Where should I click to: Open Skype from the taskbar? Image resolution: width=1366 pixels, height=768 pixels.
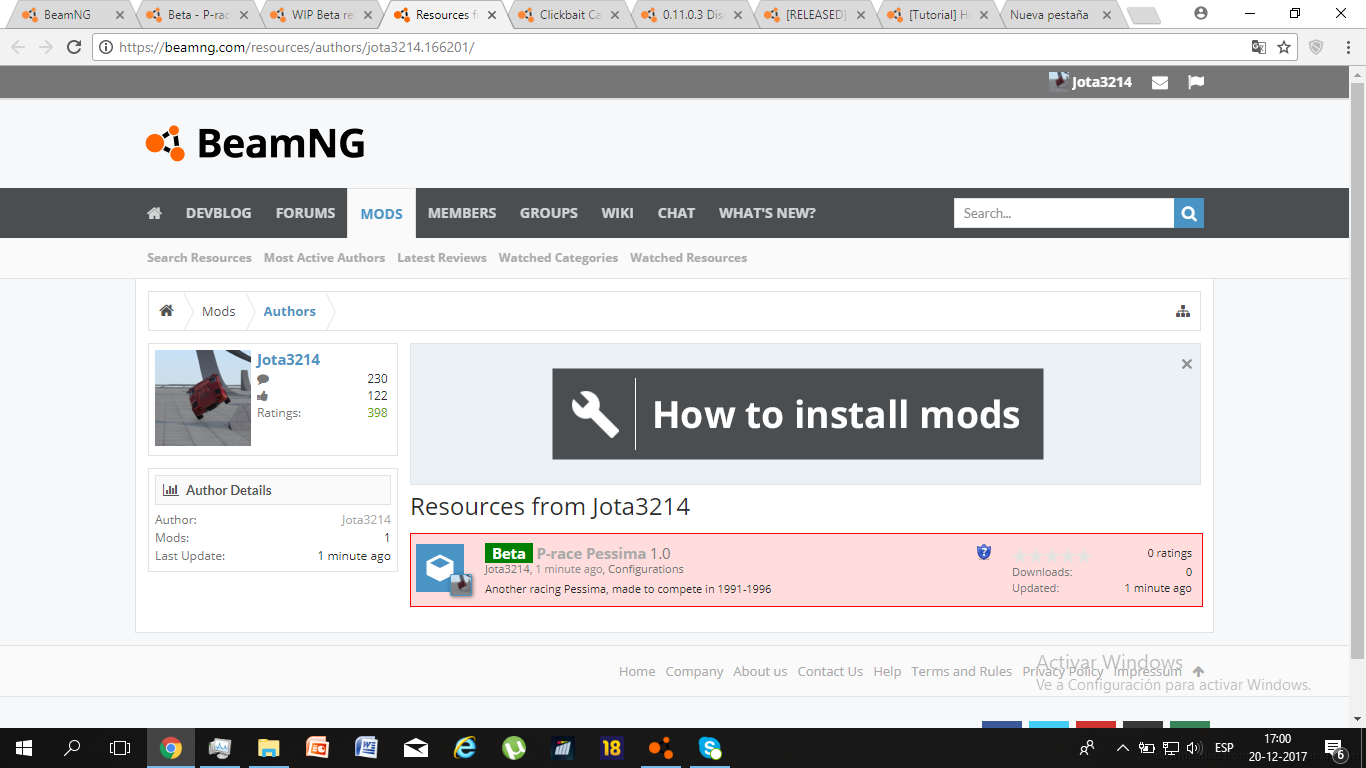click(x=710, y=748)
